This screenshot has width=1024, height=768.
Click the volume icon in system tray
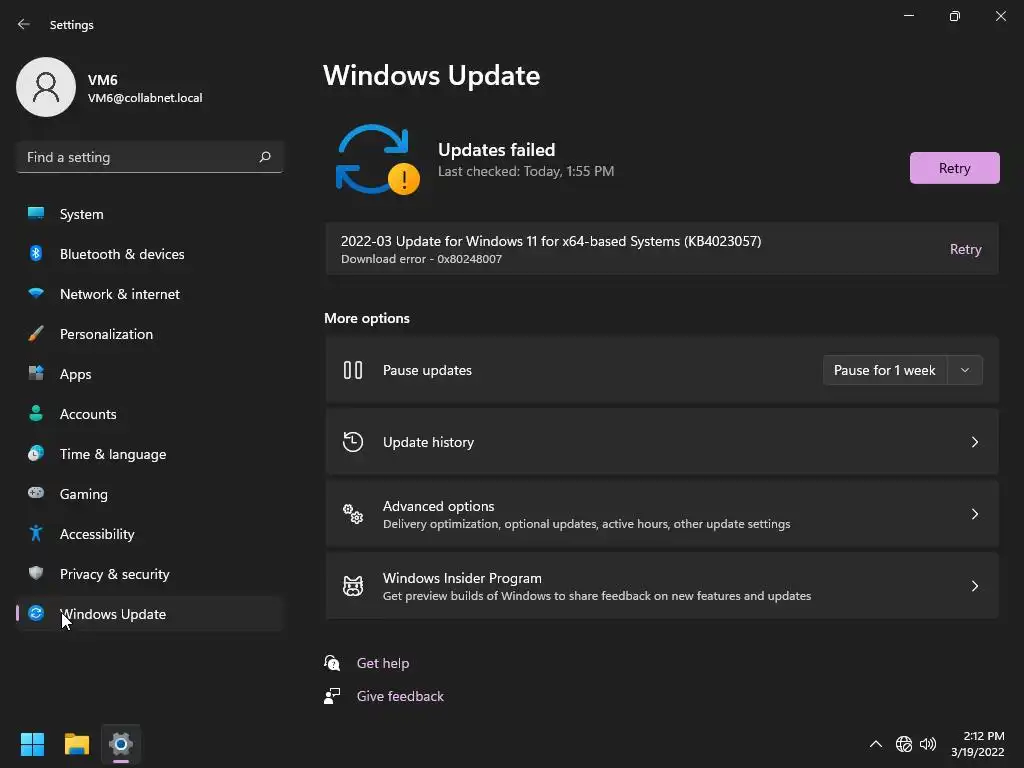[928, 744]
